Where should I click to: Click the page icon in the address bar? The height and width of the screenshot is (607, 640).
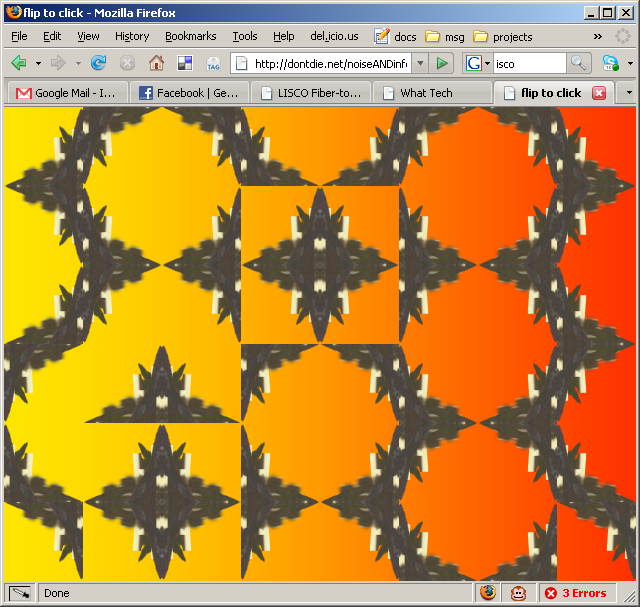click(242, 63)
